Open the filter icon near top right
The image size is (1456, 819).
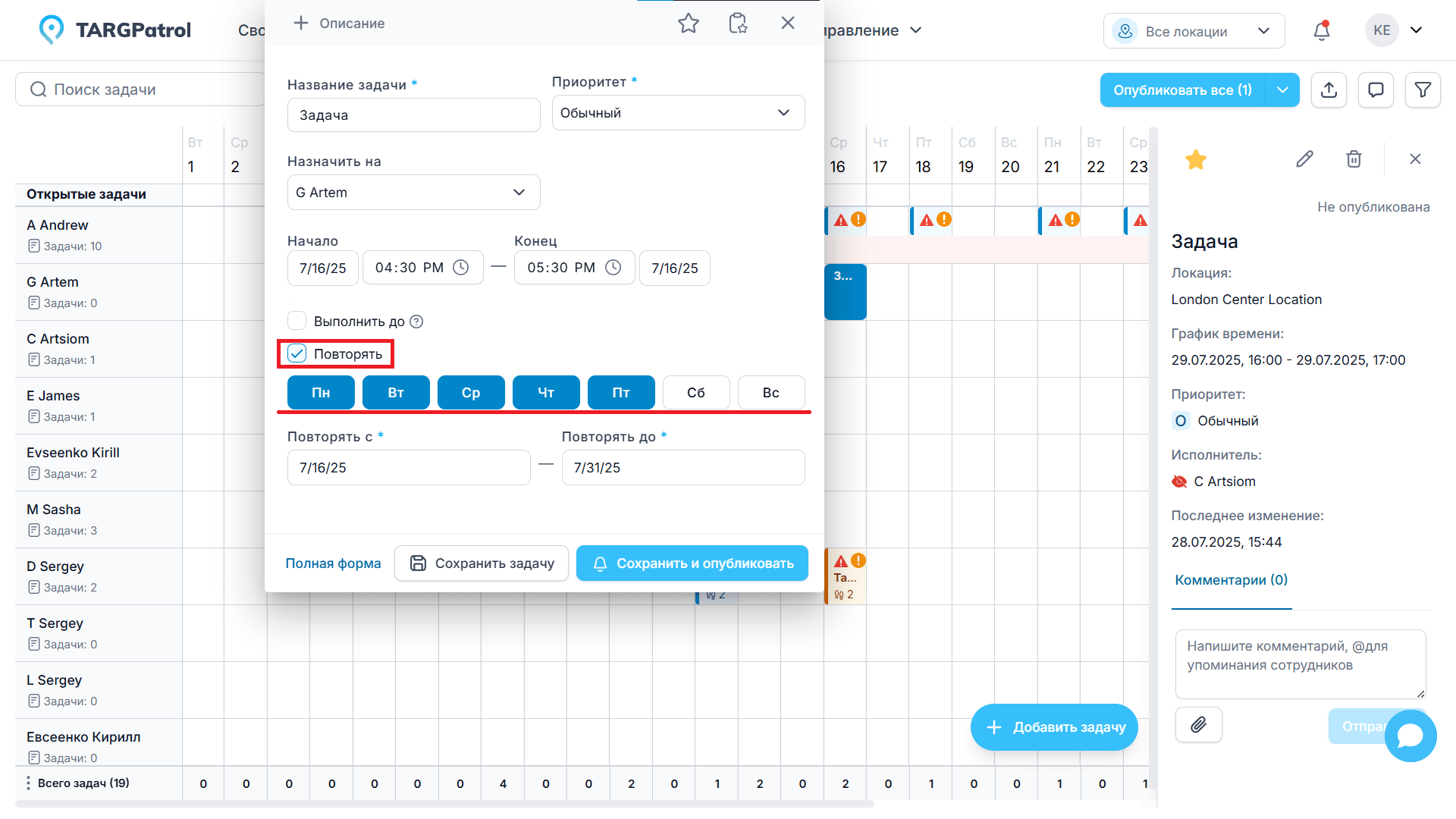click(1423, 89)
